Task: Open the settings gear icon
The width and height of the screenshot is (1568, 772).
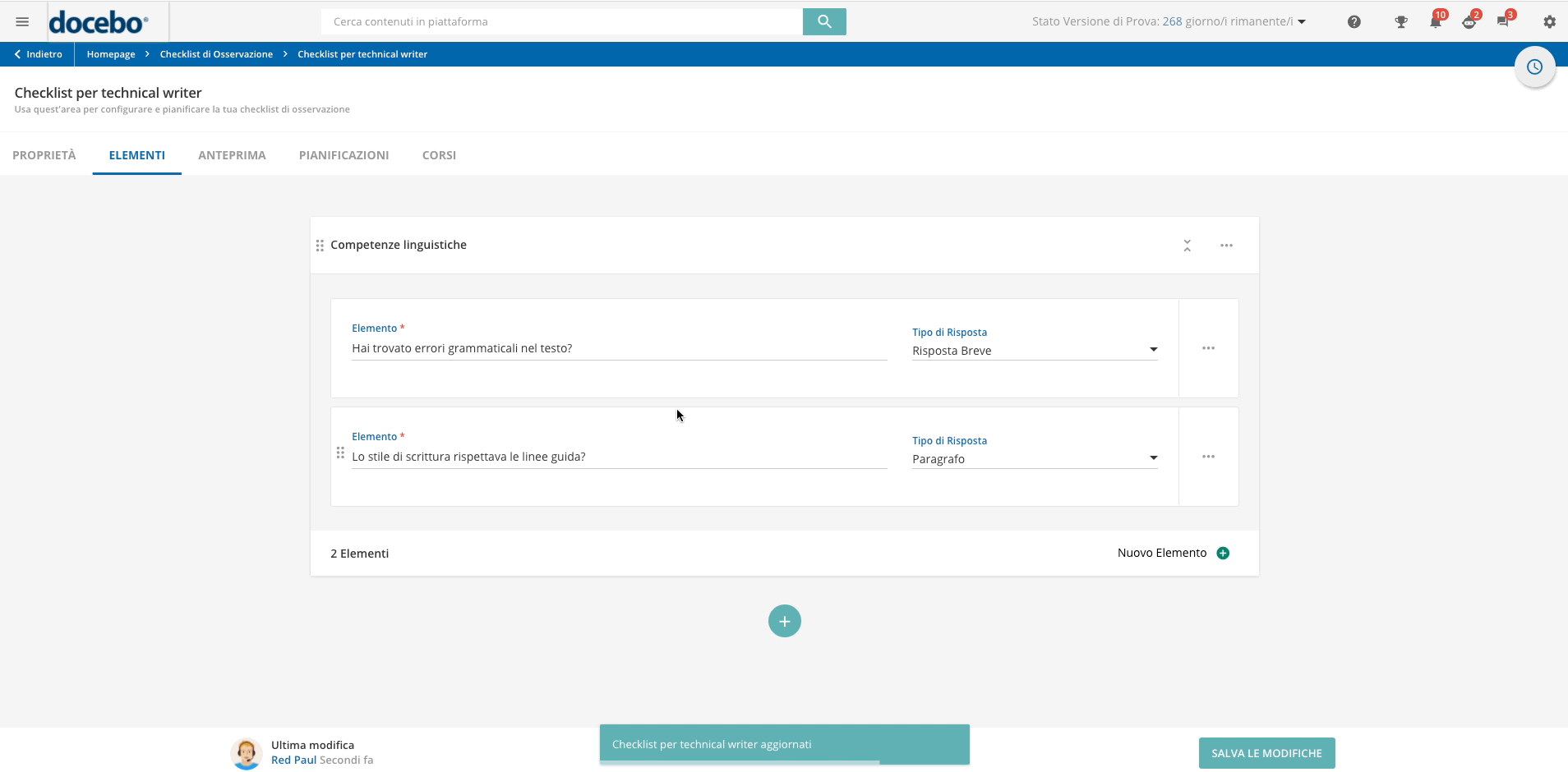Action: click(1549, 22)
